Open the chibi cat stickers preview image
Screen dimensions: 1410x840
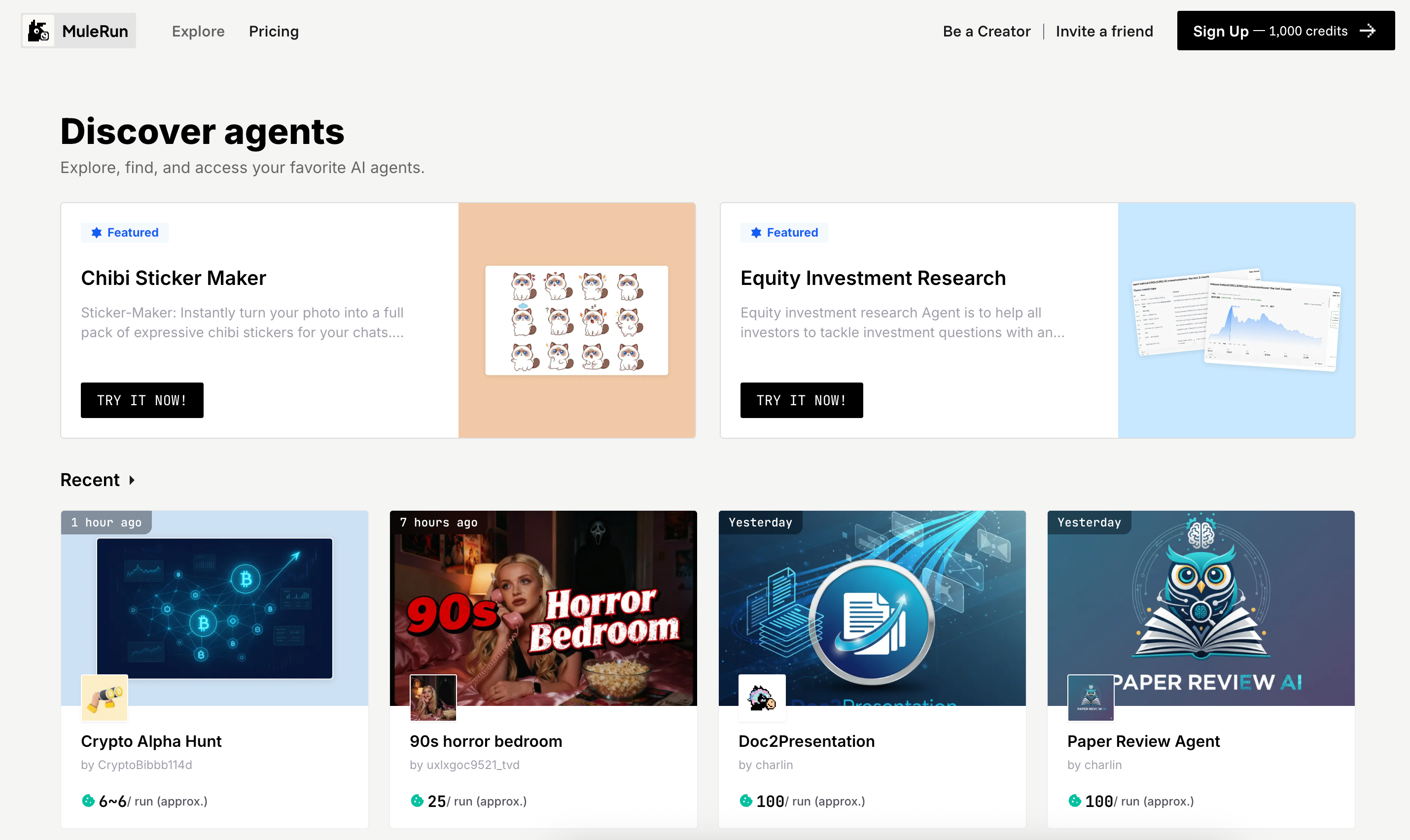coord(576,320)
